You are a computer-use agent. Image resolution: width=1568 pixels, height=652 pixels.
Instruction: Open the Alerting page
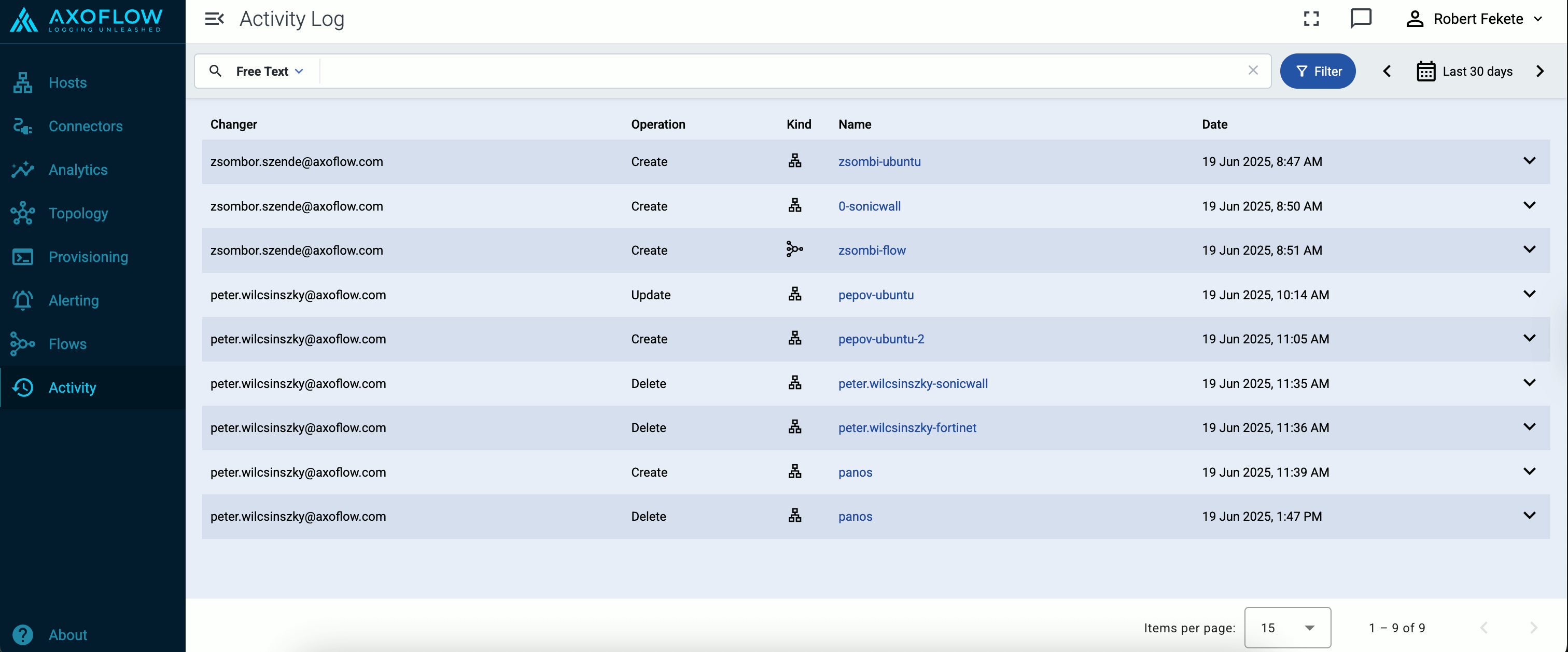[x=92, y=300]
